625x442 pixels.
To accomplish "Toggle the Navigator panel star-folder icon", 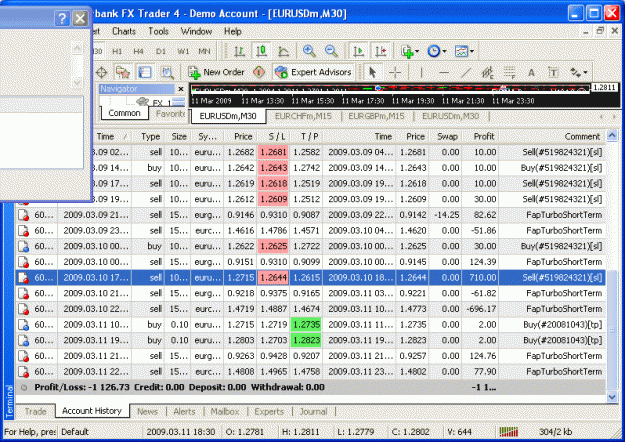I will click(x=123, y=72).
